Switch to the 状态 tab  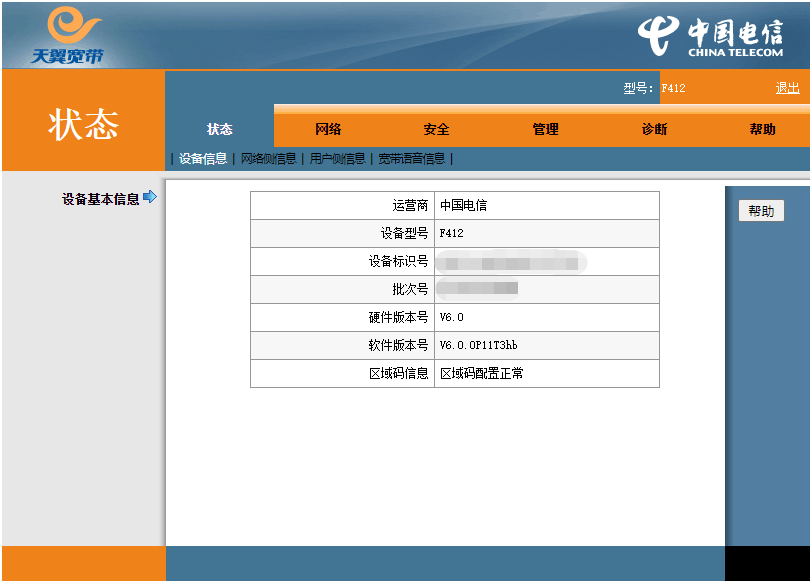pos(220,129)
